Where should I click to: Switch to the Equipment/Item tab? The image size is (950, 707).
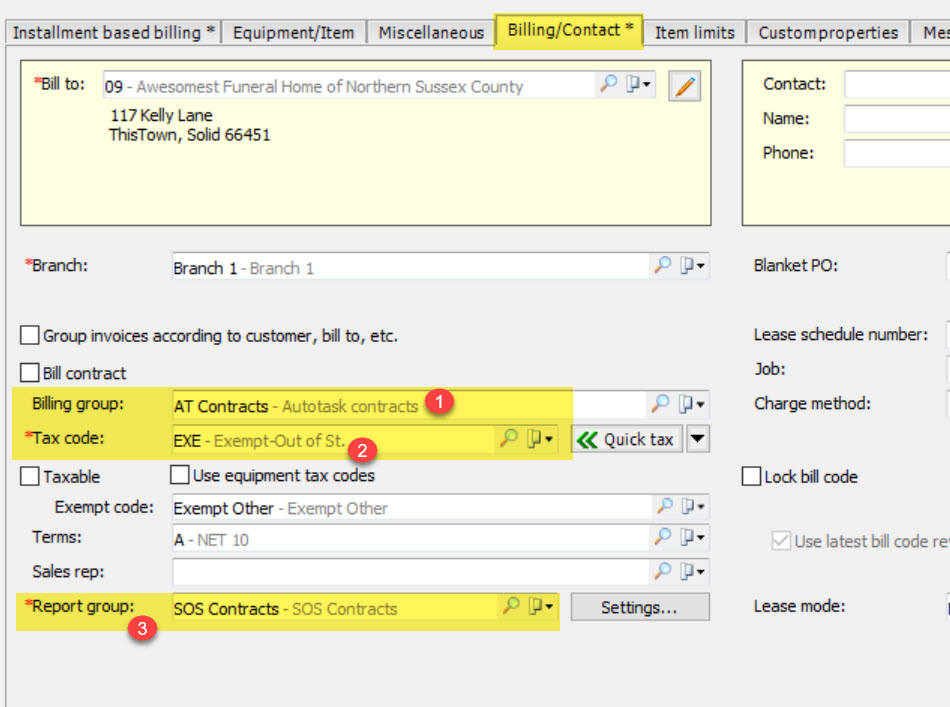(x=293, y=31)
